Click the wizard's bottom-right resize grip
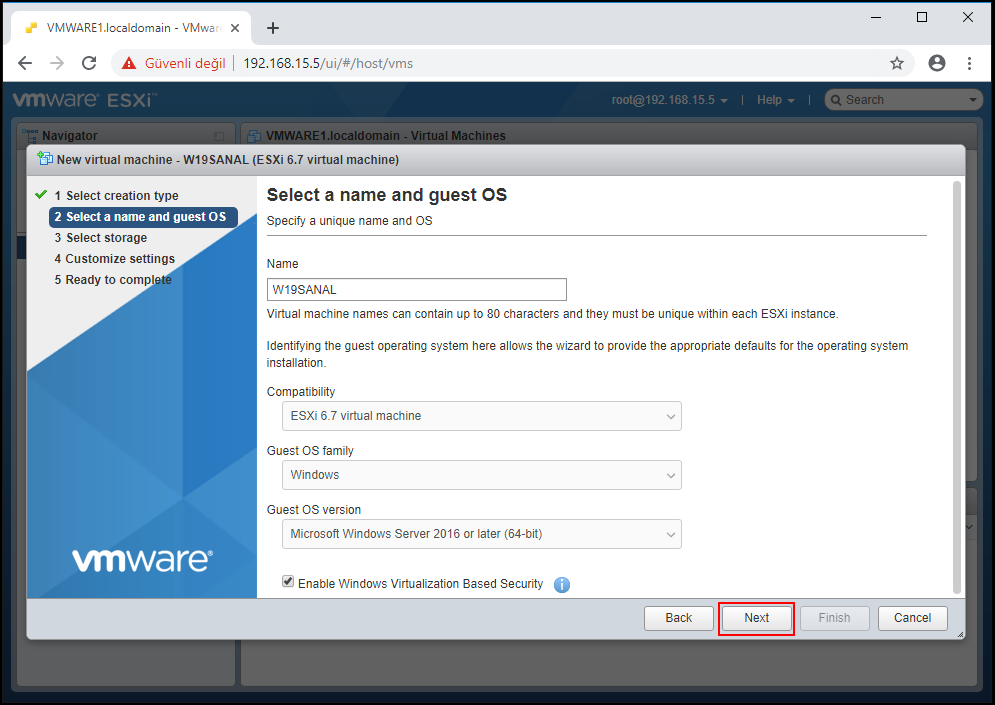 (x=960, y=634)
